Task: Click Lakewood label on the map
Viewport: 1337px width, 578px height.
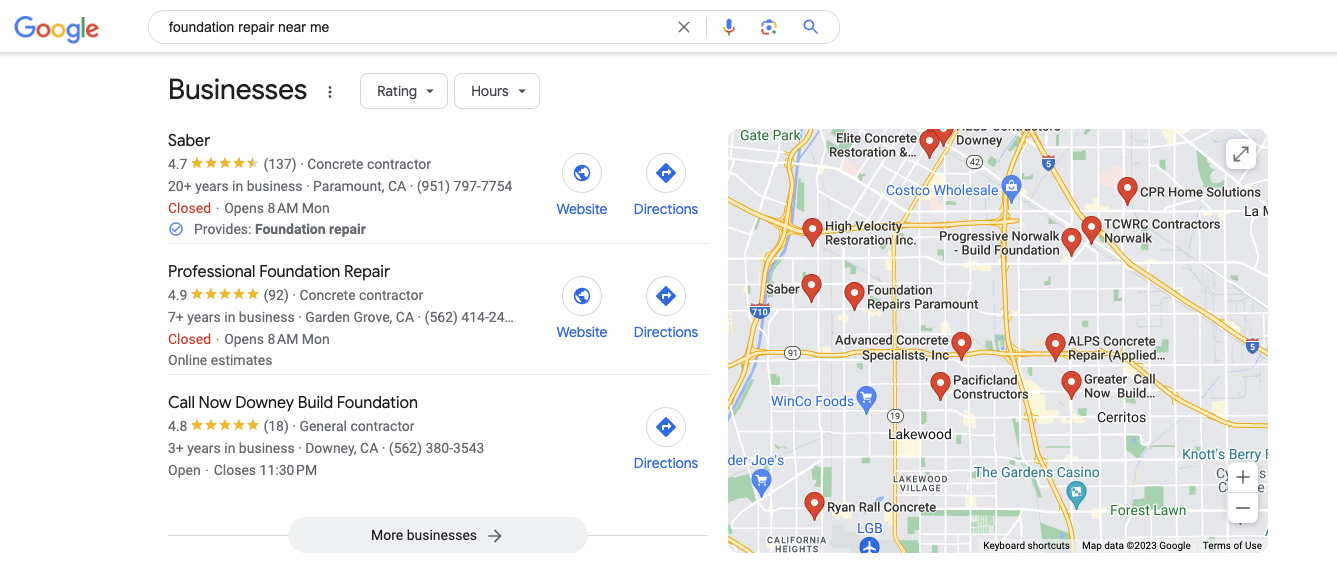Action: click(x=920, y=434)
